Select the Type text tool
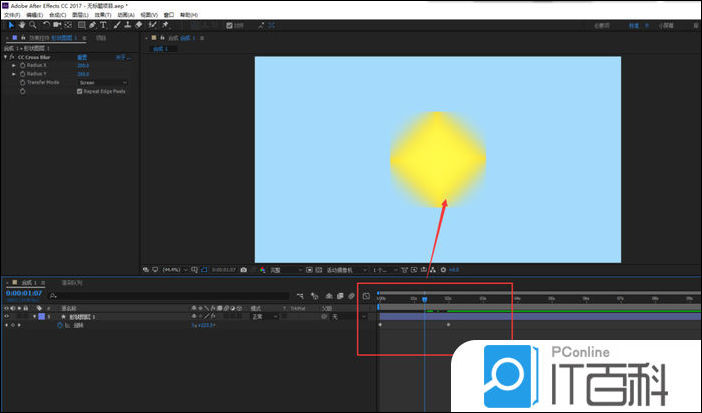This screenshot has height=413, width=702. pos(105,25)
